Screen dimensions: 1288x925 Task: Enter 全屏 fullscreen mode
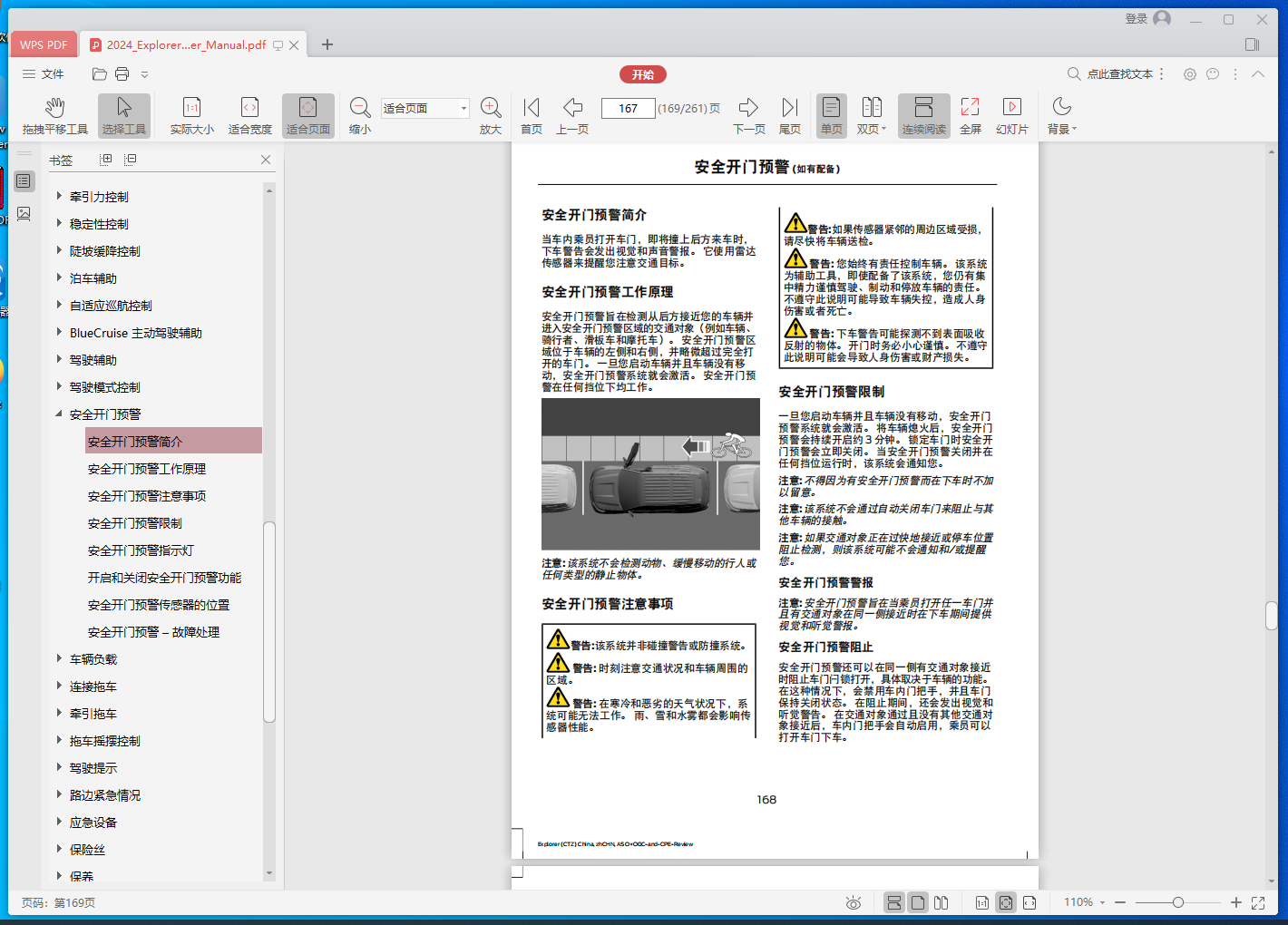[x=970, y=115]
